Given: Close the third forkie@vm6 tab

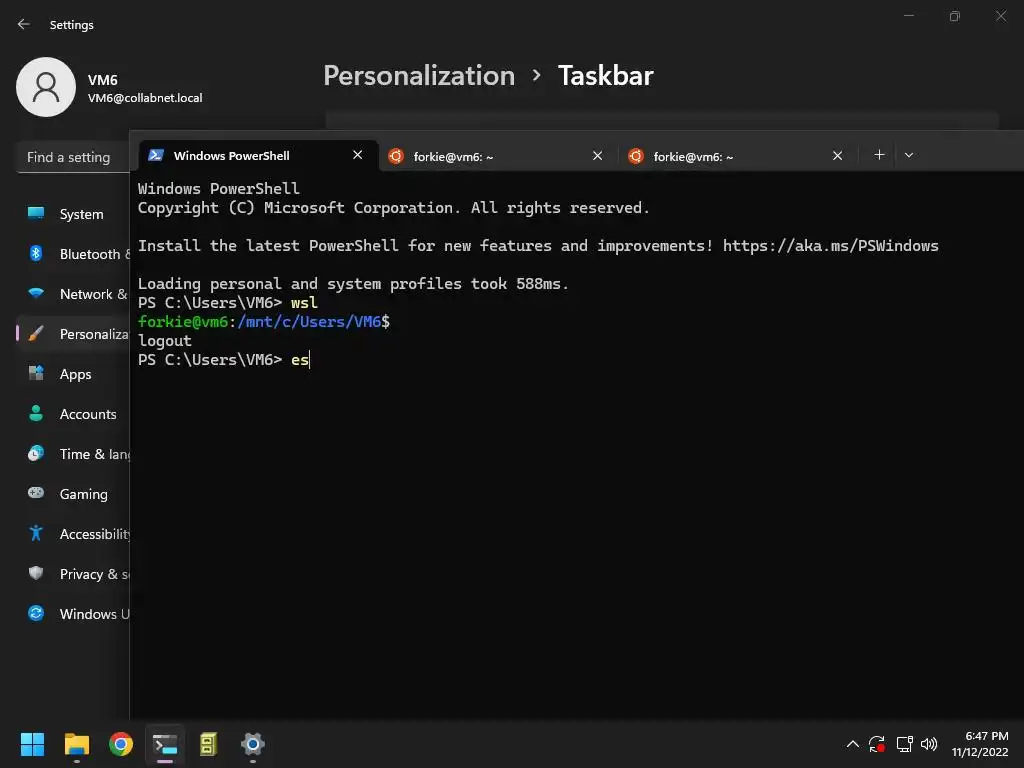Looking at the screenshot, I should [837, 155].
